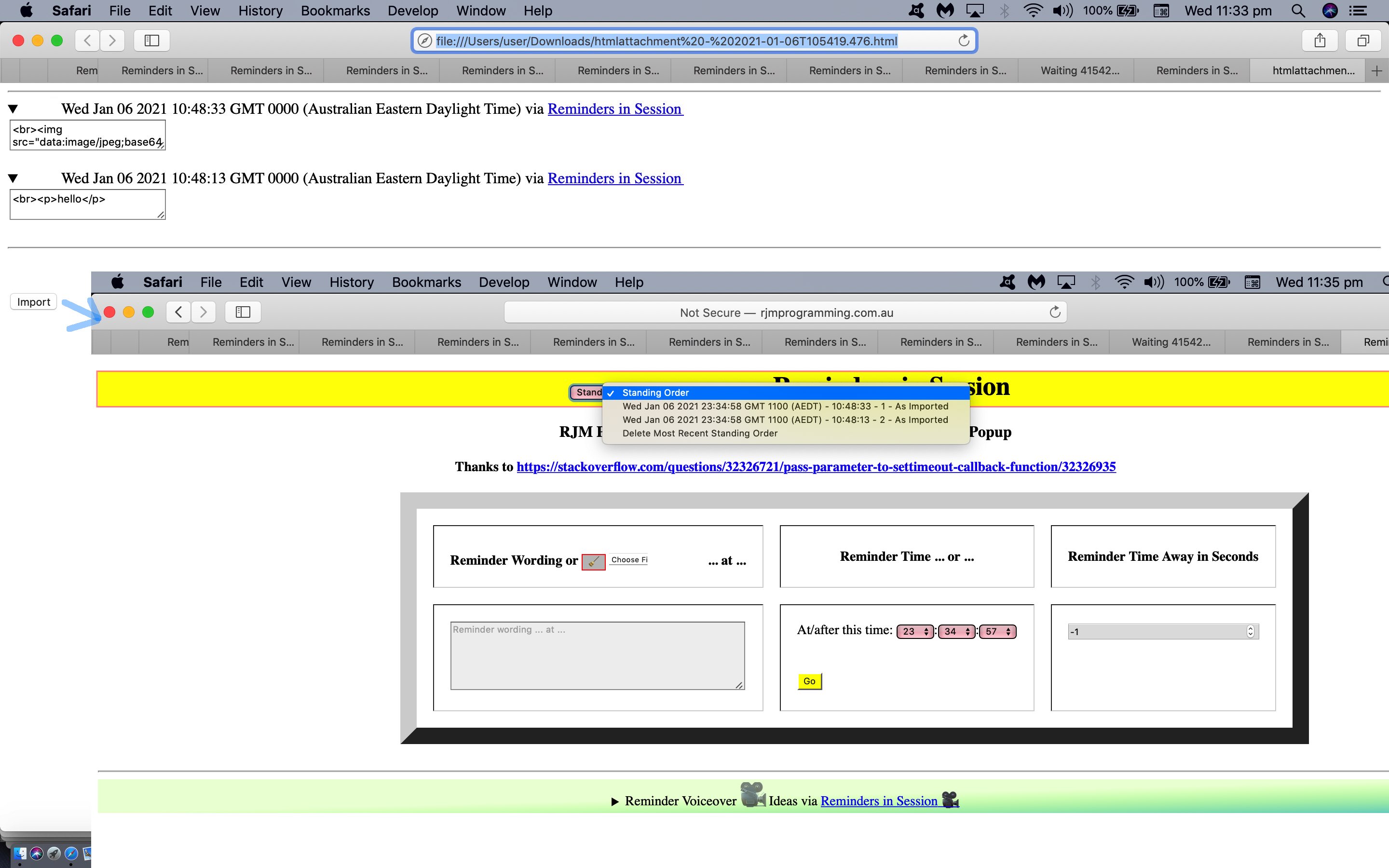
Task: Click the file:/// address bar field
Action: coord(694,41)
